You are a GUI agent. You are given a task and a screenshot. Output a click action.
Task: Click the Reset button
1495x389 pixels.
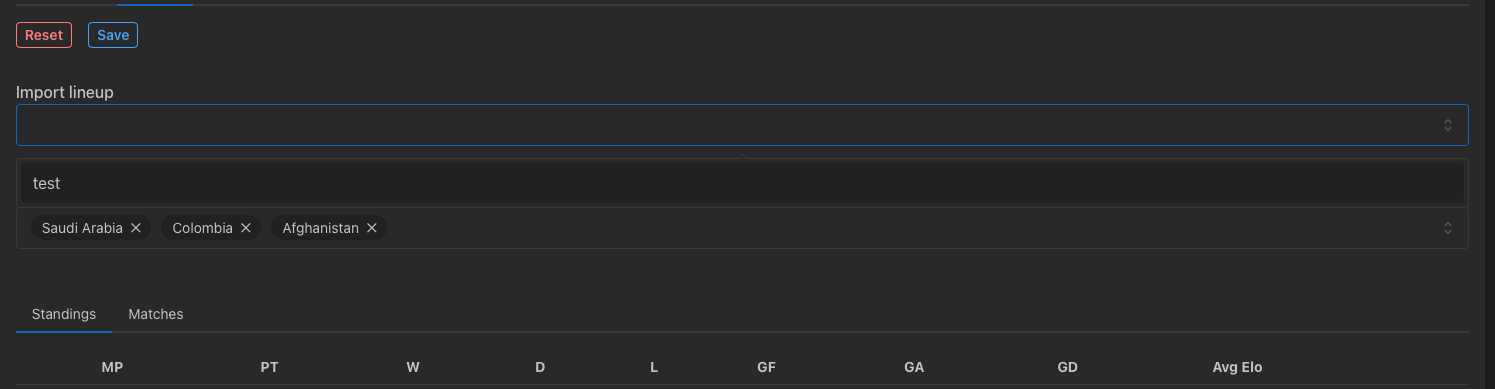[44, 35]
